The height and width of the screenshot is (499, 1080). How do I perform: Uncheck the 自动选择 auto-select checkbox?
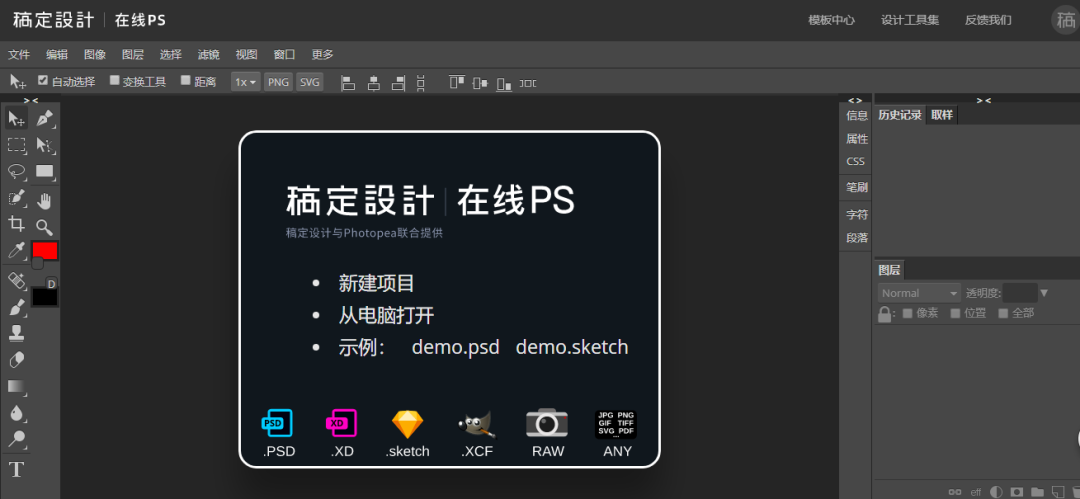pyautogui.click(x=43, y=81)
